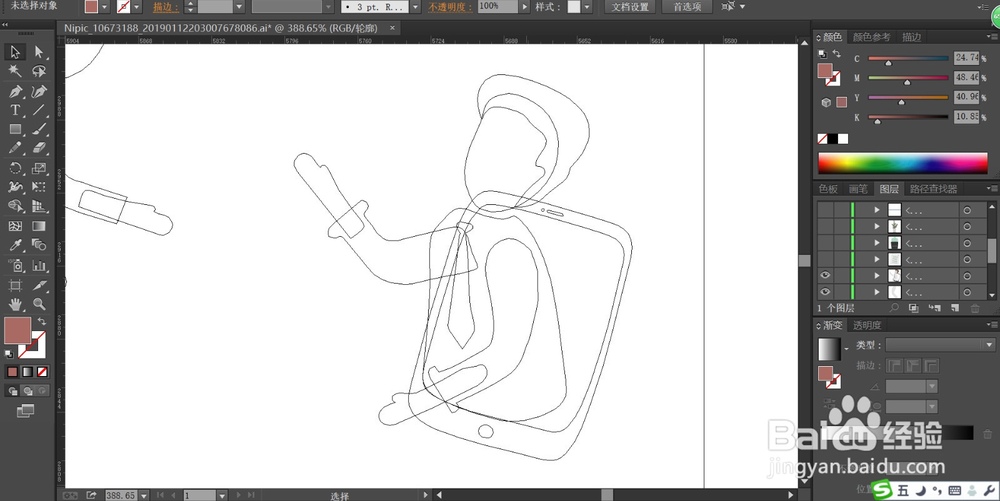Screen dimensions: 1000x501
Task: Switch to 色板 (Swatches) tab
Action: pyautogui.click(x=828, y=189)
